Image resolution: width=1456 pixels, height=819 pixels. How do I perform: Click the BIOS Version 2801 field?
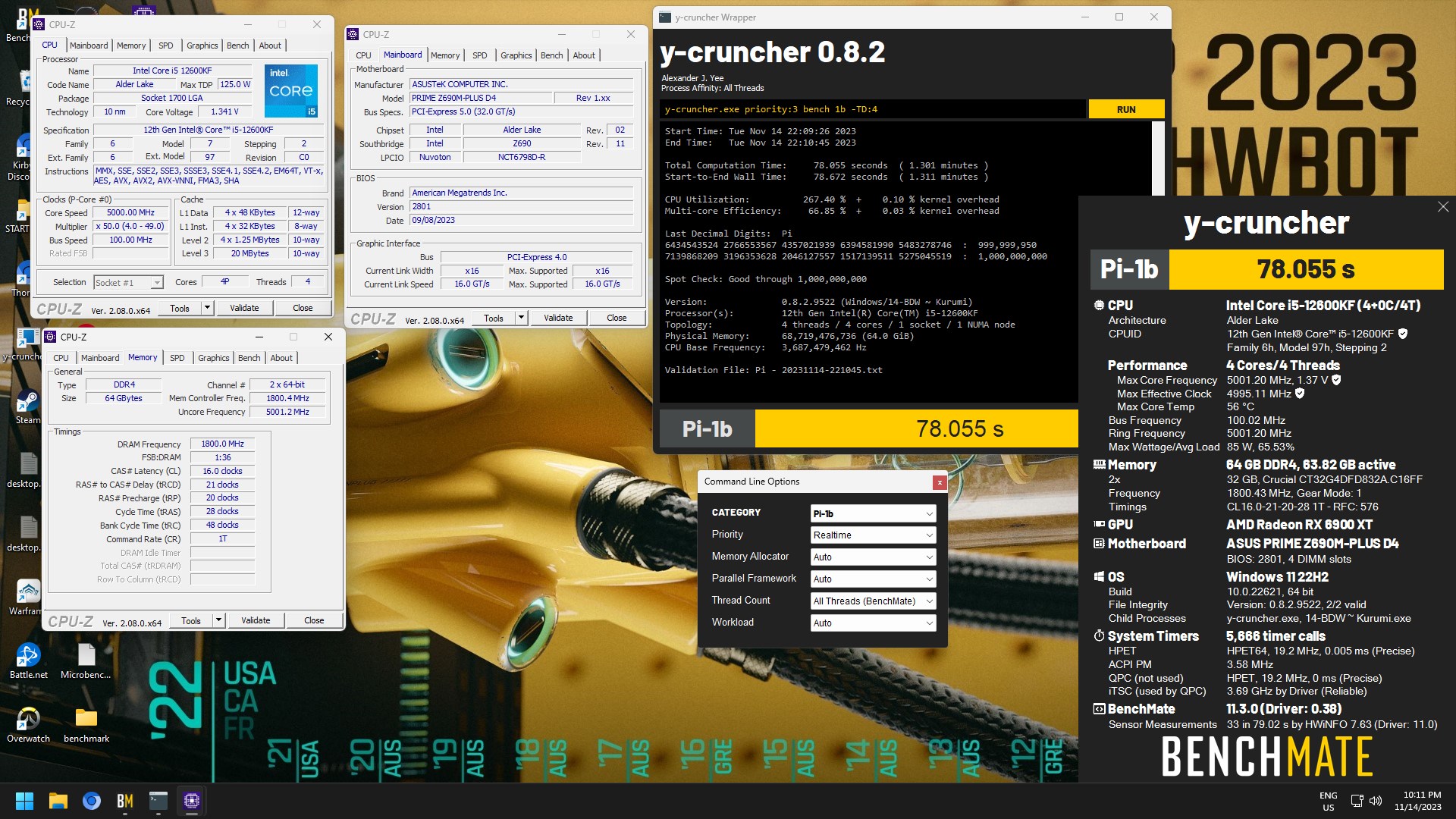pos(521,206)
